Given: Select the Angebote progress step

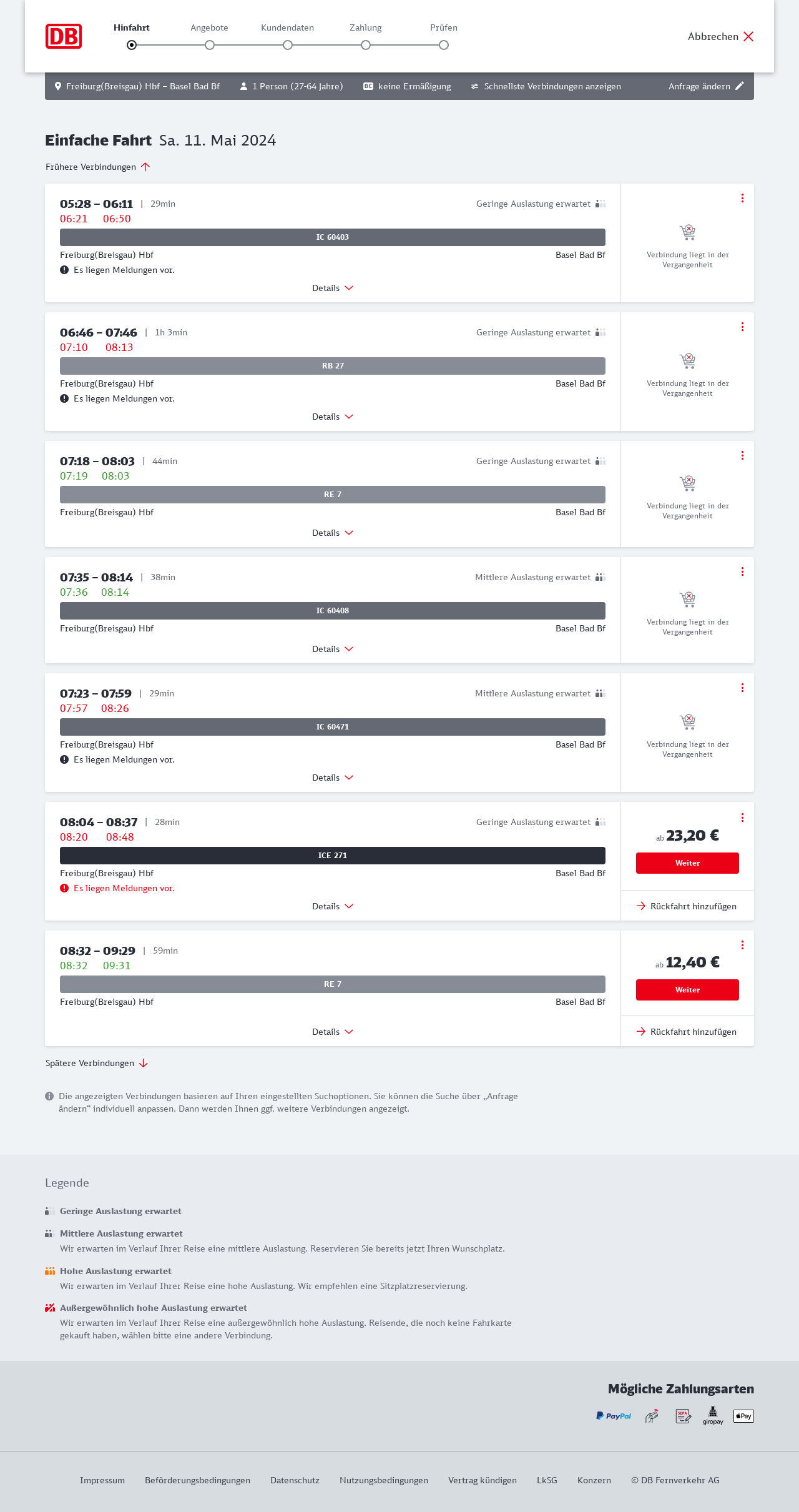Looking at the screenshot, I should click(x=210, y=45).
